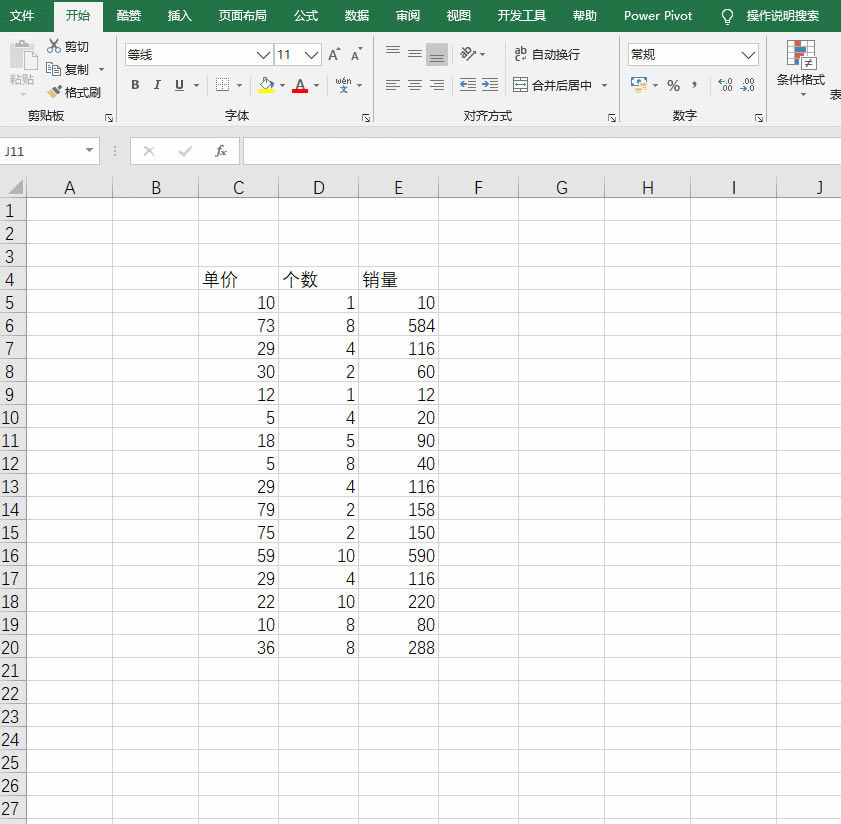Open the Review (审阅) tab
Image resolution: width=841 pixels, height=824 pixels.
coord(408,16)
